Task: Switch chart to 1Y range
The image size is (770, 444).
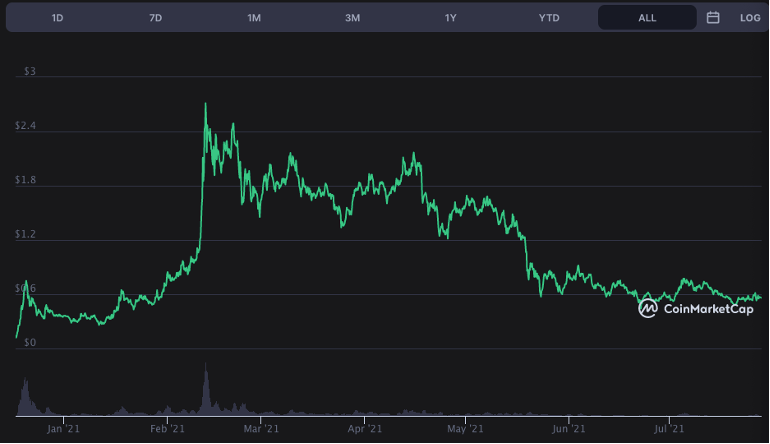Action: [x=451, y=18]
